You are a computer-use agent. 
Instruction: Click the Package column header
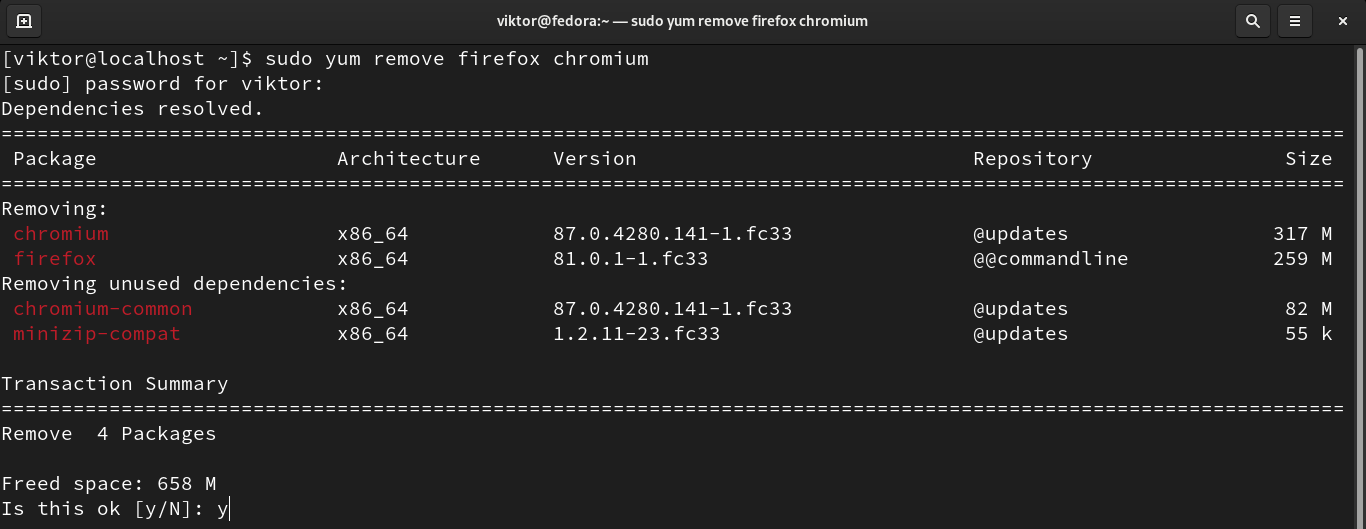click(x=55, y=159)
